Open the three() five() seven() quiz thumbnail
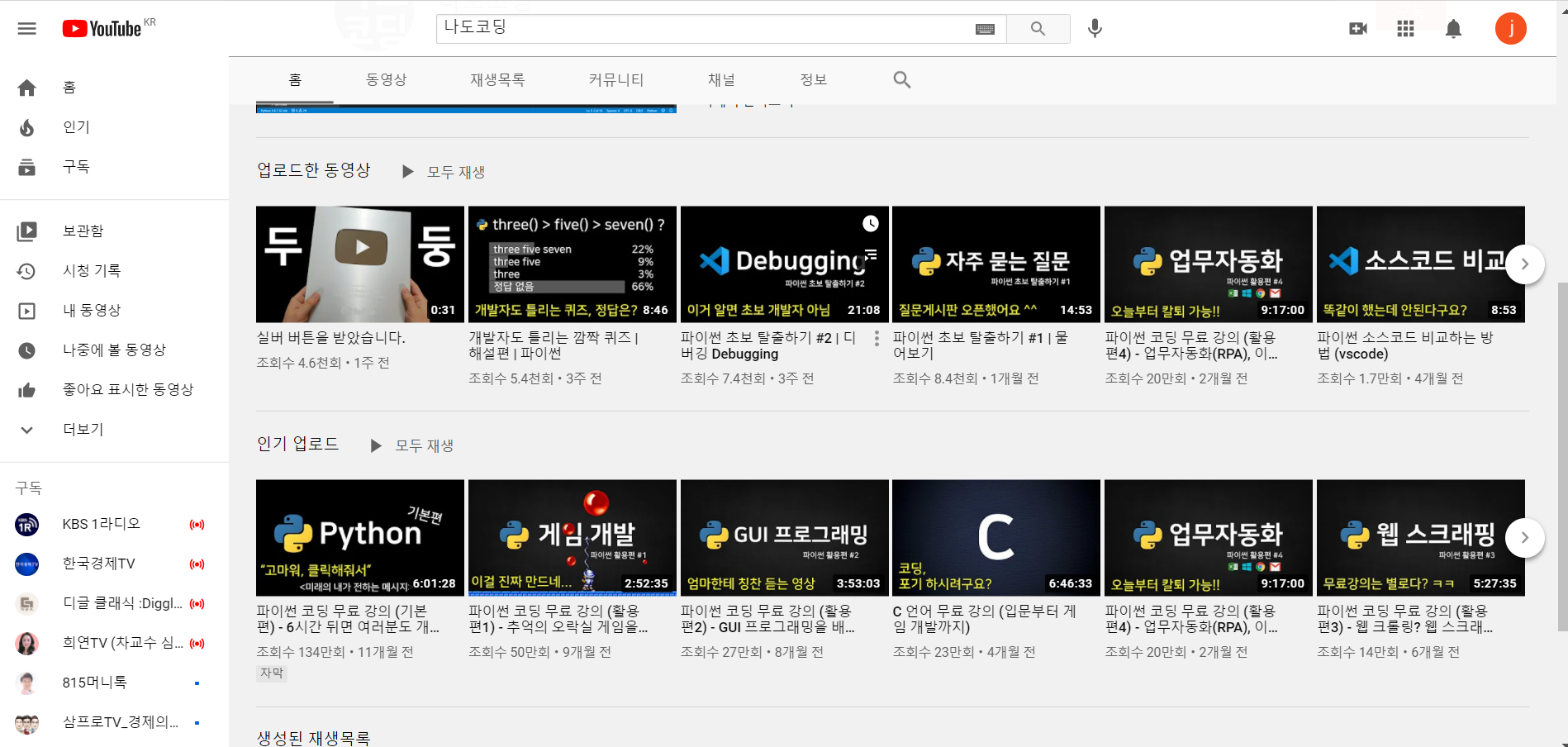The height and width of the screenshot is (747, 1568). click(x=573, y=264)
